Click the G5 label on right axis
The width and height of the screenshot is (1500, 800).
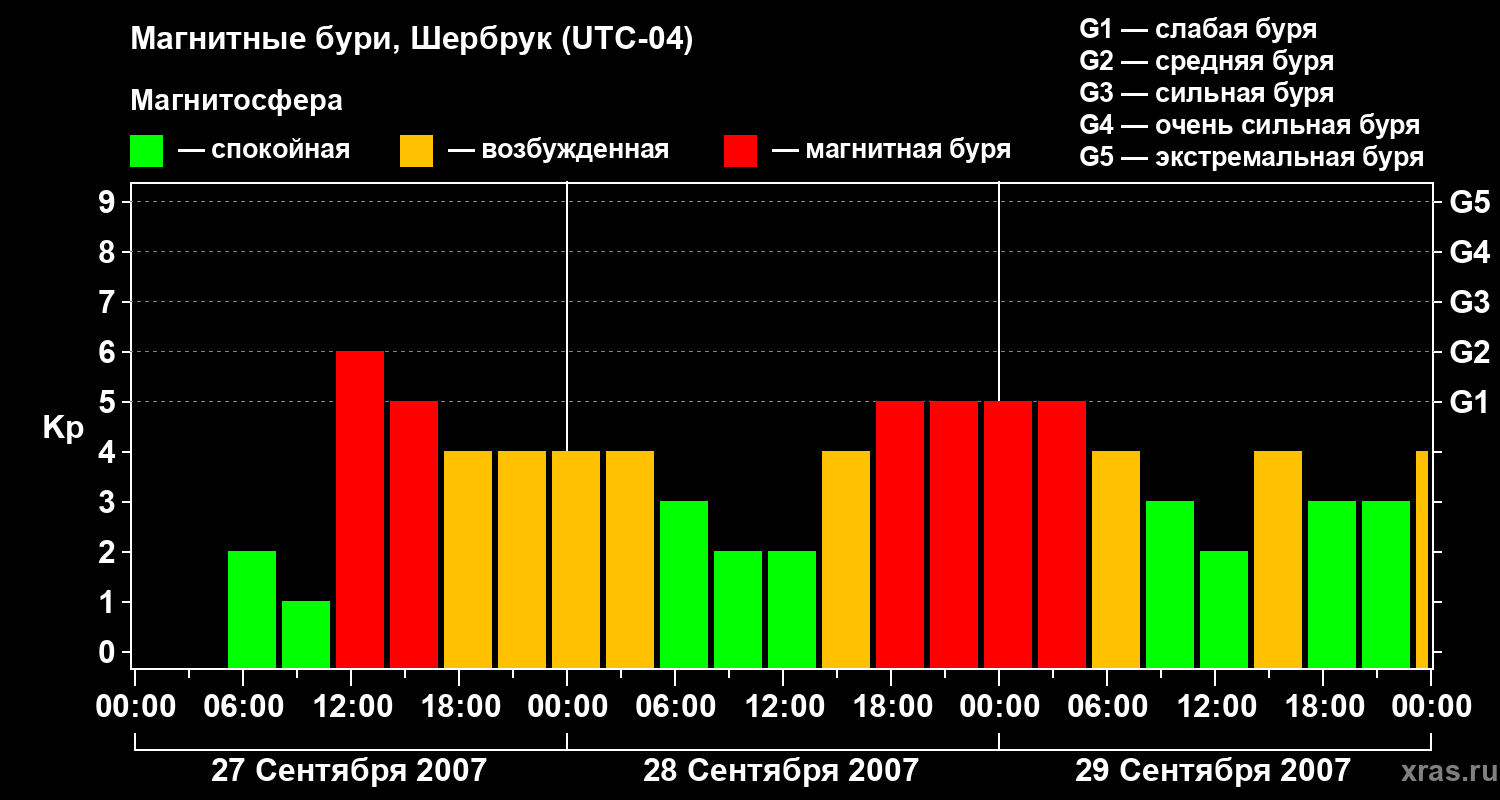[1470, 202]
